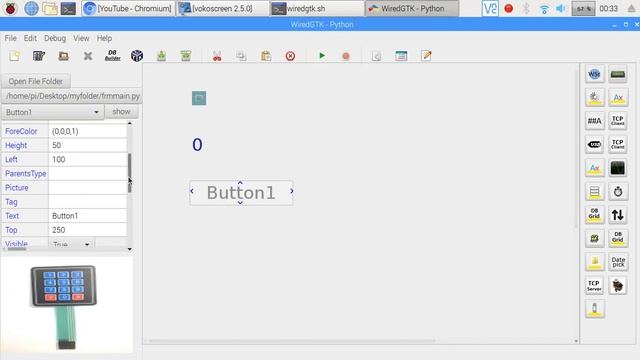The height and width of the screenshot is (360, 640).
Task: Open the Edit menu
Action: pyautogui.click(x=30, y=38)
